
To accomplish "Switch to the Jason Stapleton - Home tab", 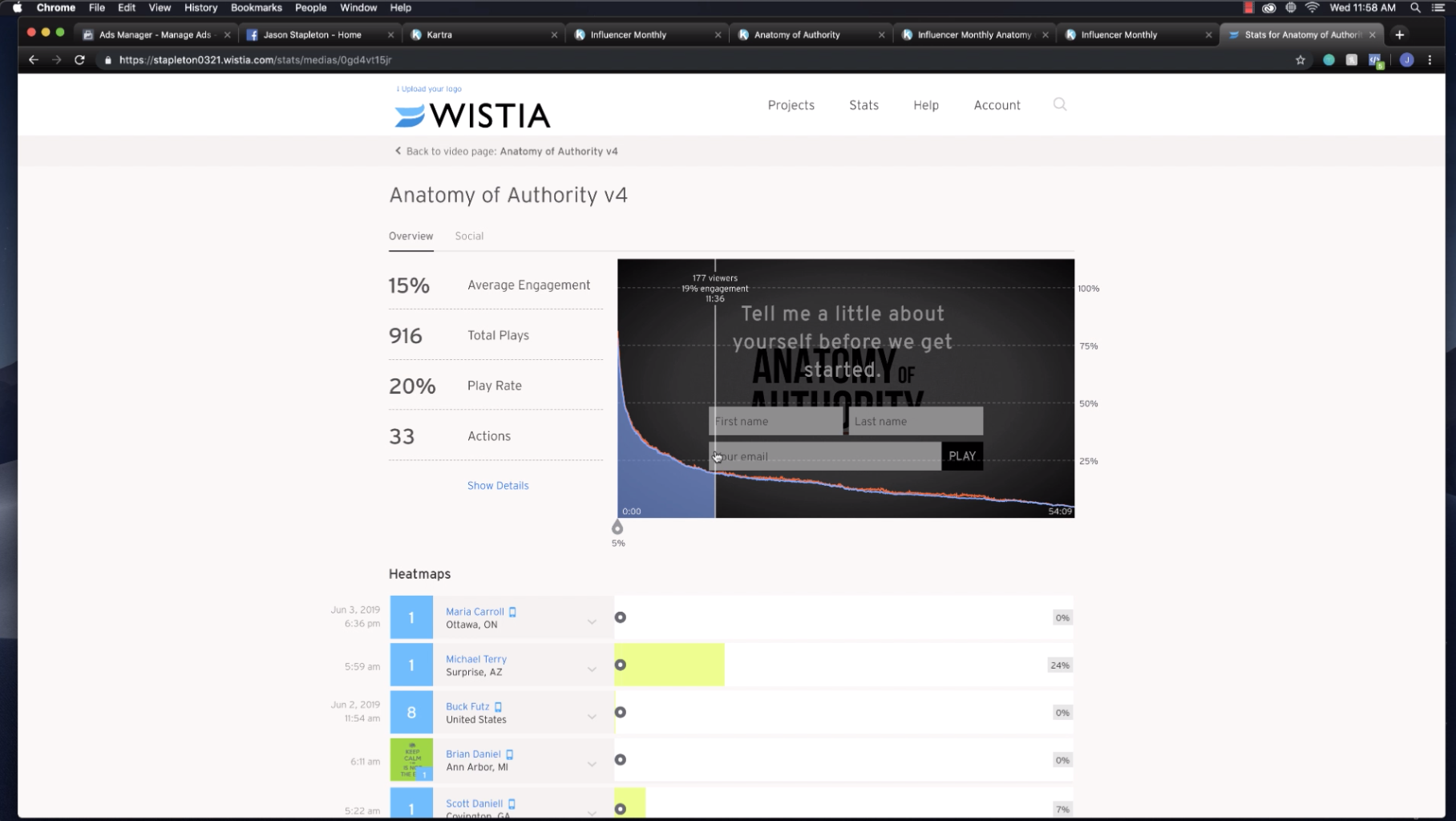I will [313, 34].
